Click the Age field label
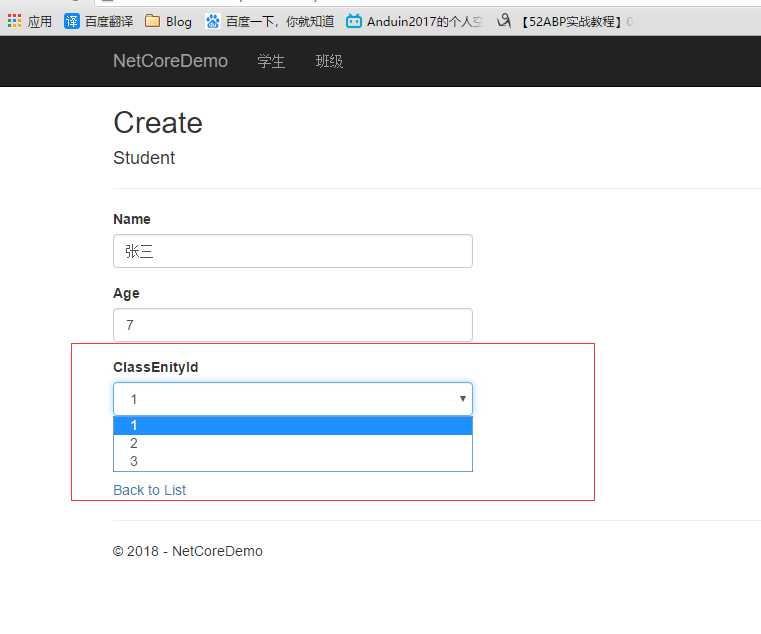Viewport: 761px width, 634px height. tap(126, 293)
